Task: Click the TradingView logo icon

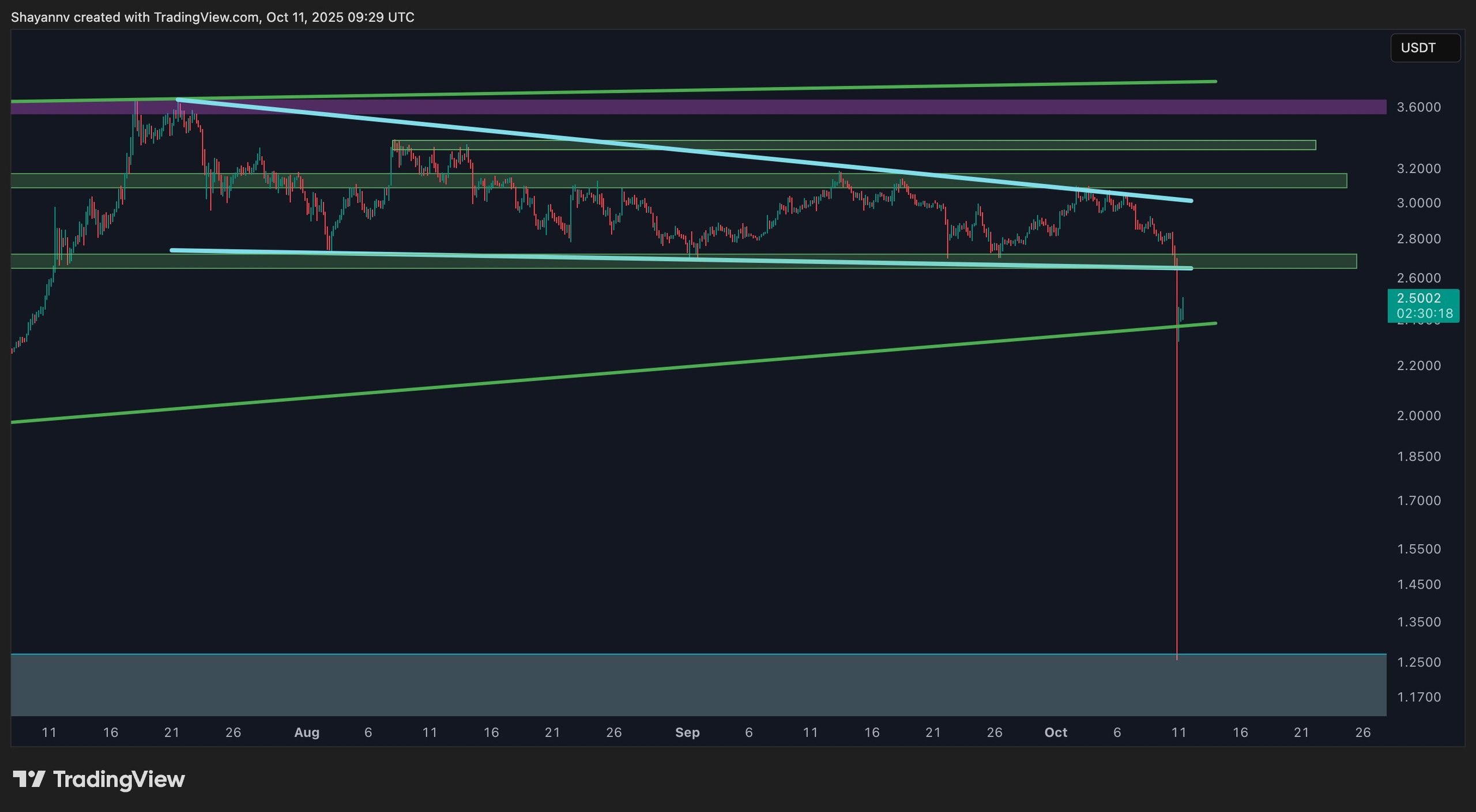Action: coord(29,779)
